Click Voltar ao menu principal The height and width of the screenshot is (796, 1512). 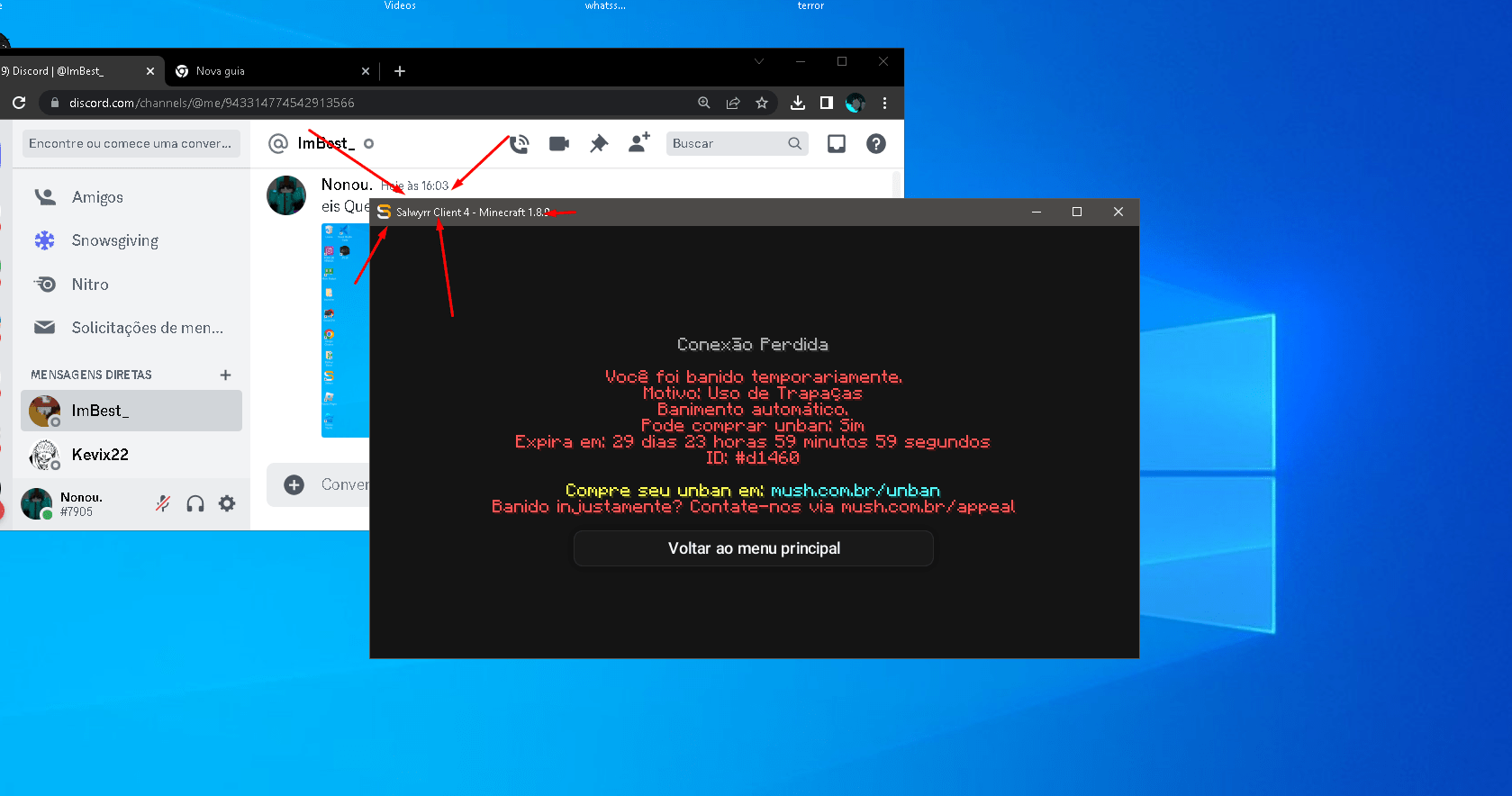coord(754,548)
